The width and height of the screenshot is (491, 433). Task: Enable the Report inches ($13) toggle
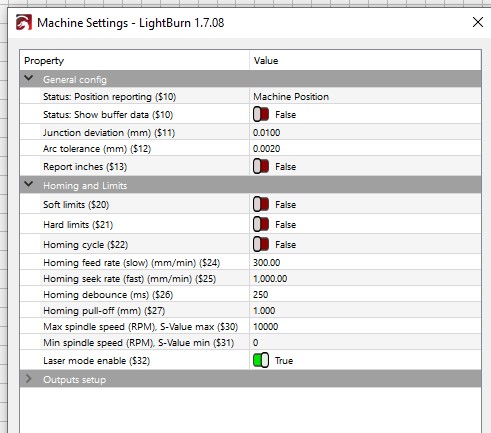click(x=261, y=167)
